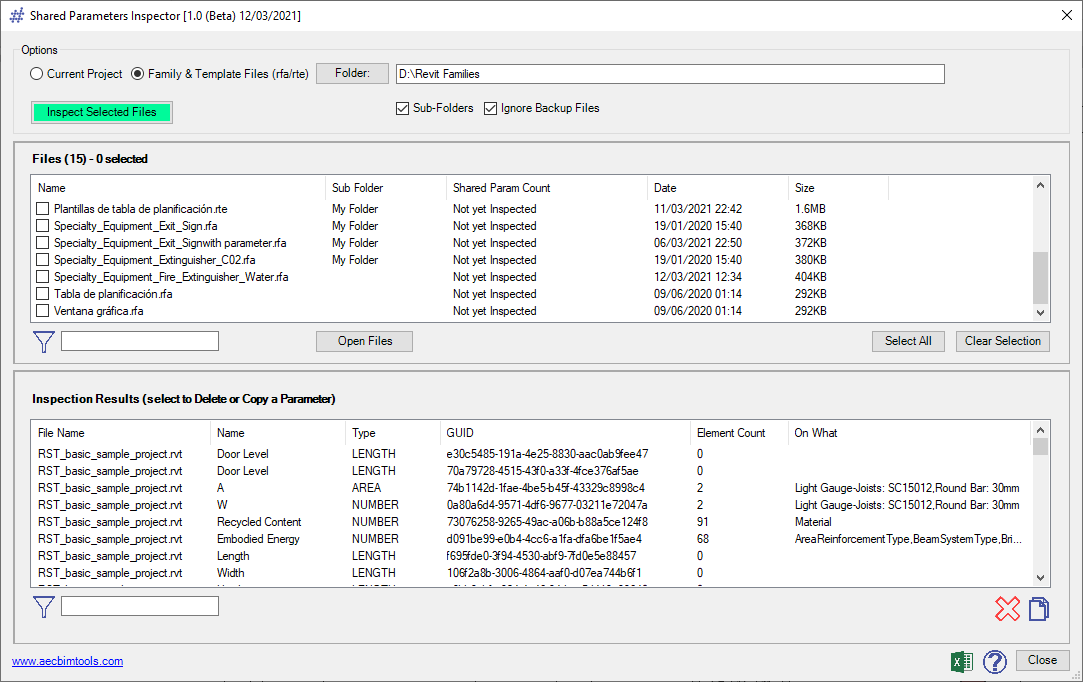Click the copy parameter pages icon
The height and width of the screenshot is (682, 1083).
pyautogui.click(x=1038, y=608)
